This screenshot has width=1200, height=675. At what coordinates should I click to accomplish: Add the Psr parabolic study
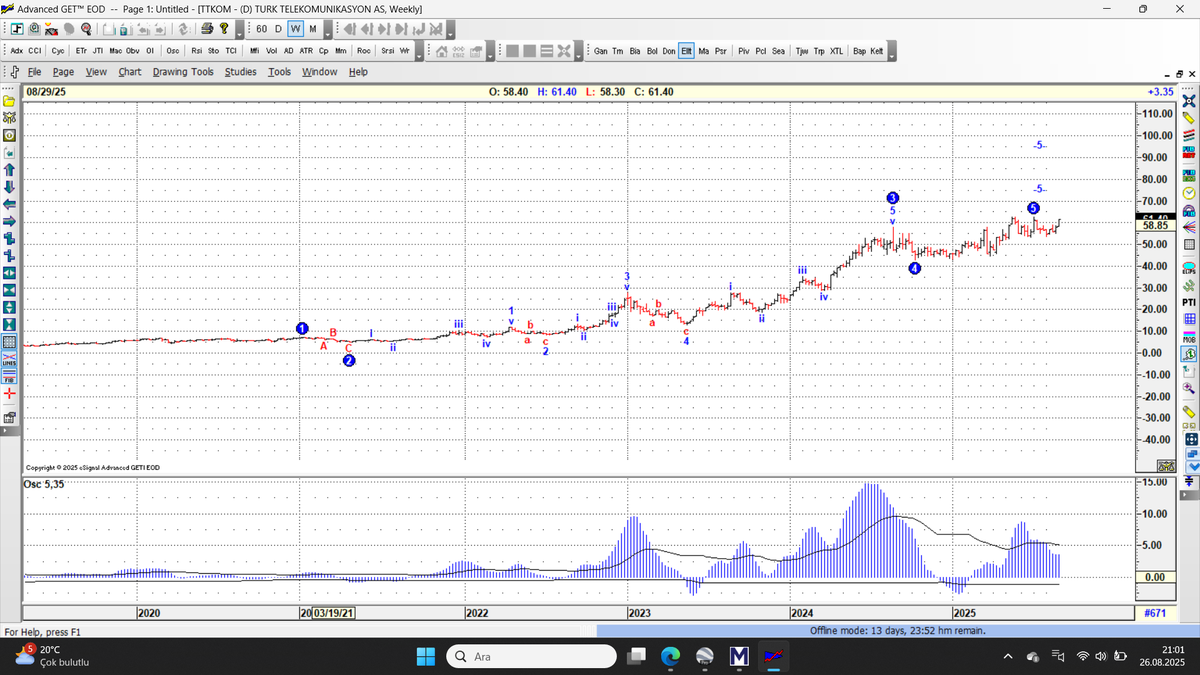coord(720,49)
